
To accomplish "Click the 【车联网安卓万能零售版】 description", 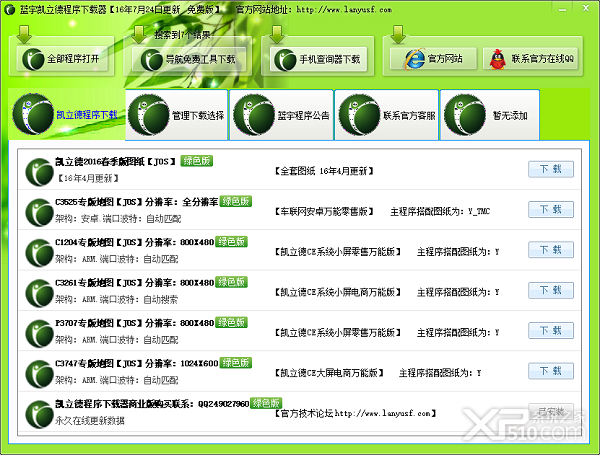I will [x=324, y=211].
